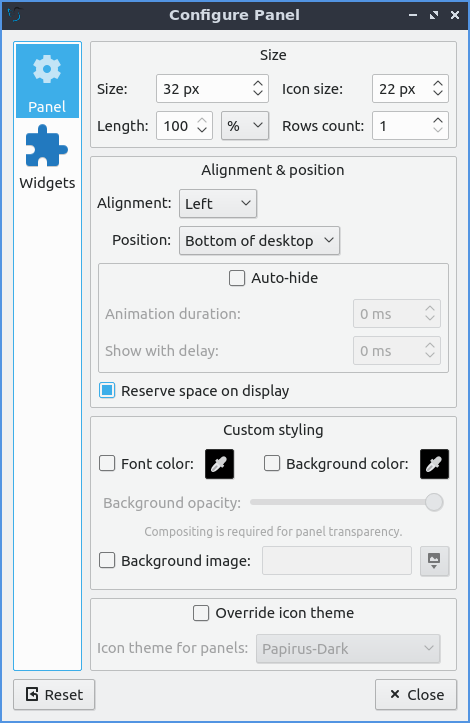Increase panel Size with the up arrow
Viewport: 470px width, 723px height.
tap(258, 83)
